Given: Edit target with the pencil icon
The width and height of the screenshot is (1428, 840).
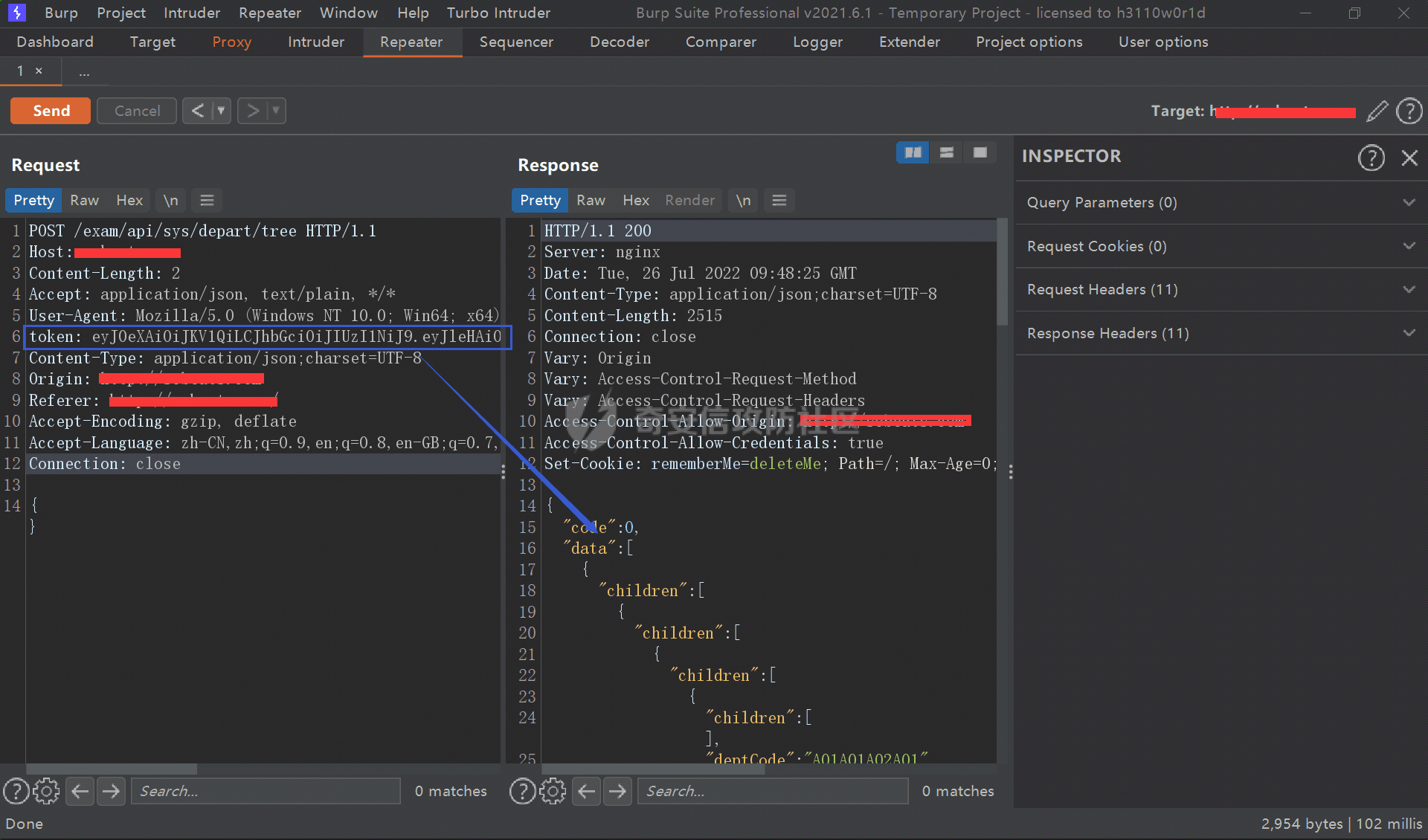Looking at the screenshot, I should 1377,111.
